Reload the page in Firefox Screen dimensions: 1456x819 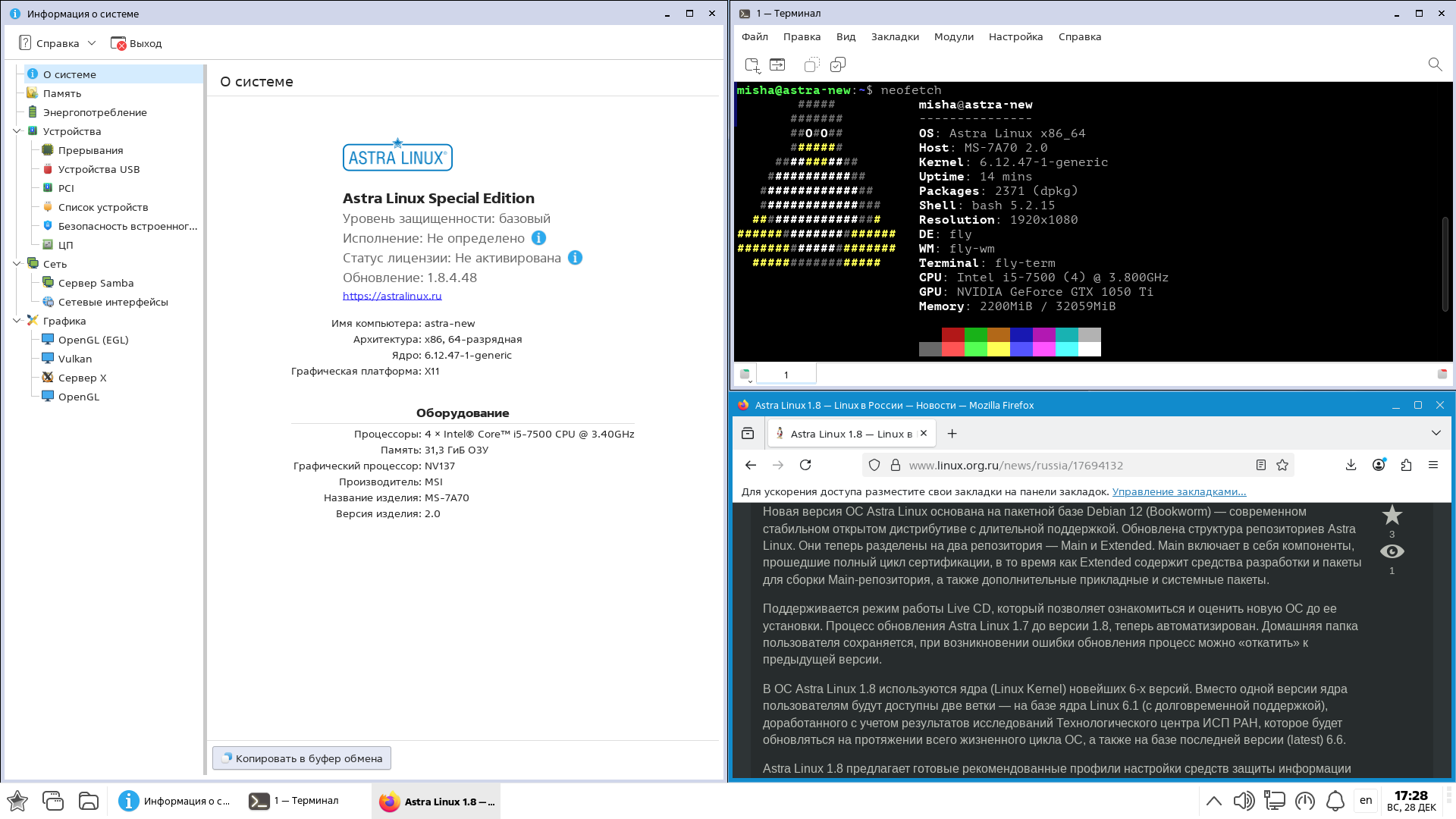[x=805, y=465]
